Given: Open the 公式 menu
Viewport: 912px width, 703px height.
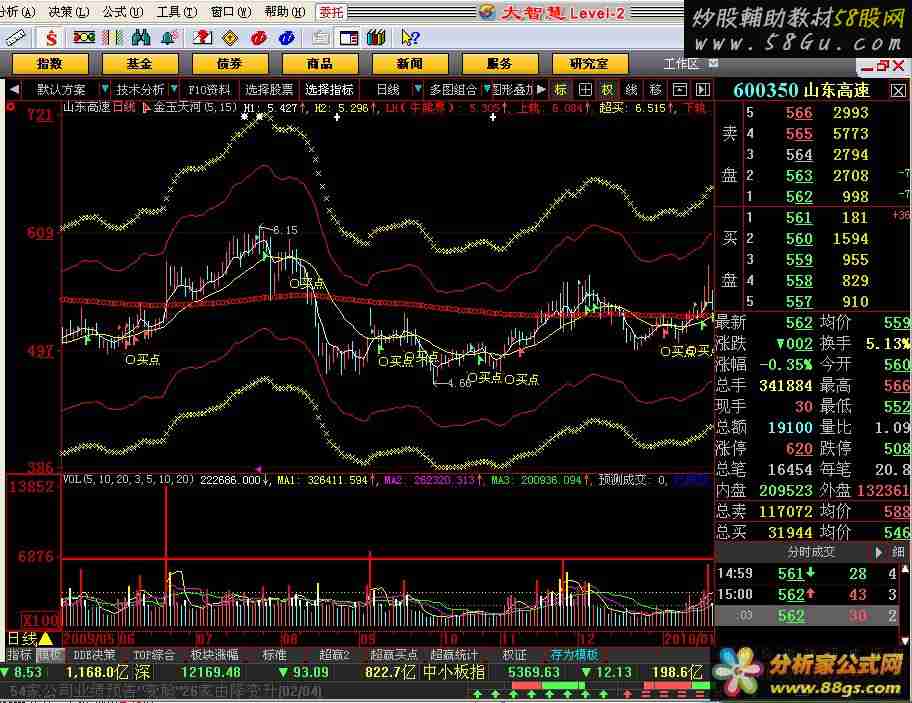Looking at the screenshot, I should (122, 12).
